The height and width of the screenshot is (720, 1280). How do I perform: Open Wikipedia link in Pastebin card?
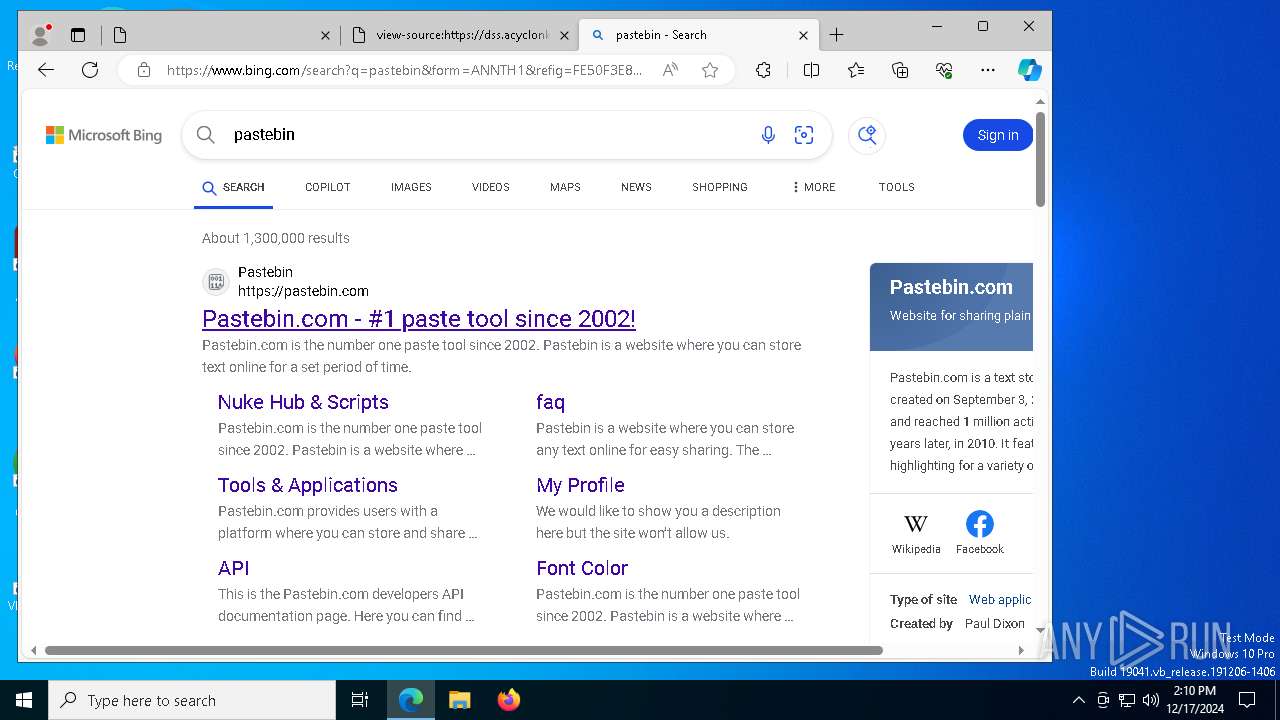[x=916, y=534]
